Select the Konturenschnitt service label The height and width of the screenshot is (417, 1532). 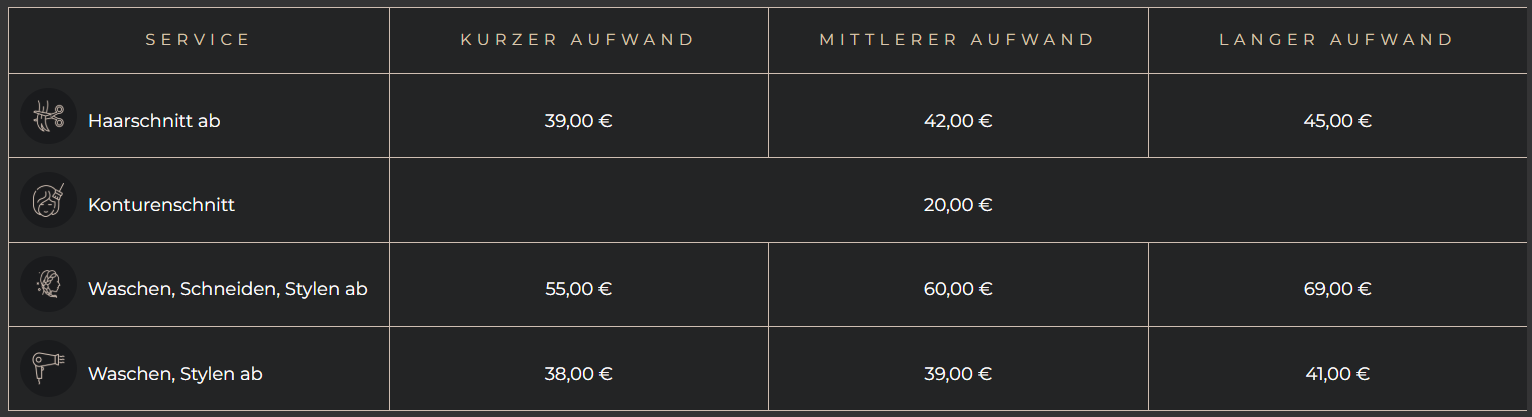coord(161,205)
